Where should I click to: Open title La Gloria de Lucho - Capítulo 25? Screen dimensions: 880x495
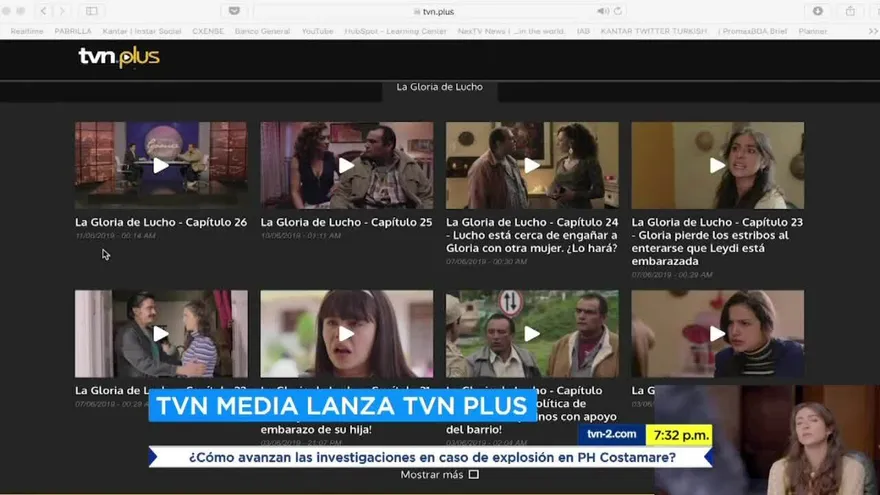pos(346,222)
